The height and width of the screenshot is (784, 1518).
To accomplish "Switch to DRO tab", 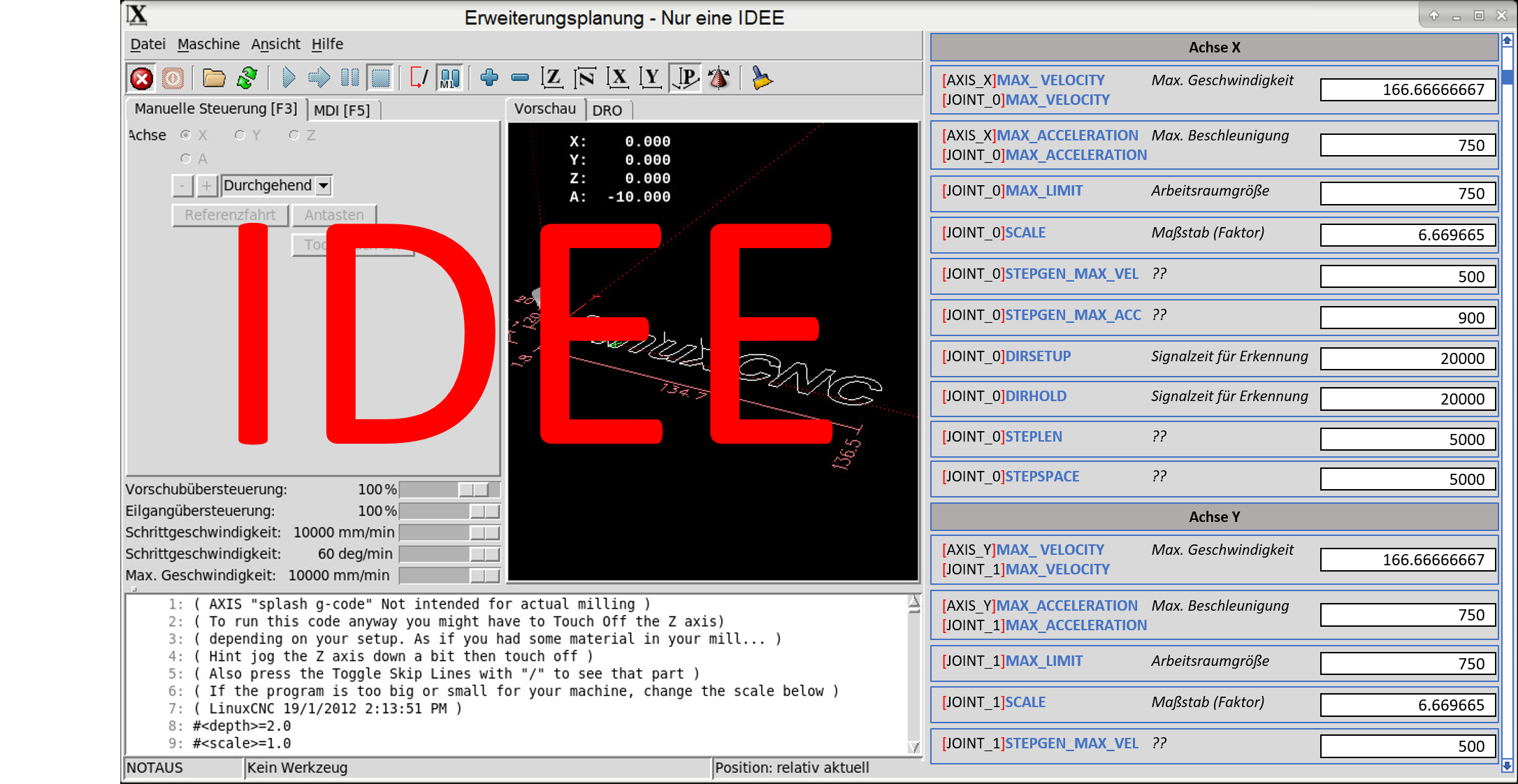I will pyautogui.click(x=607, y=110).
